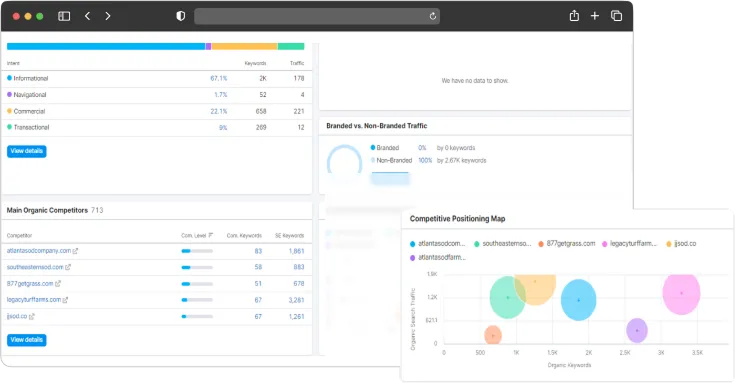Click the browser address bar
Viewport: 738px width, 392px height.
tap(317, 16)
